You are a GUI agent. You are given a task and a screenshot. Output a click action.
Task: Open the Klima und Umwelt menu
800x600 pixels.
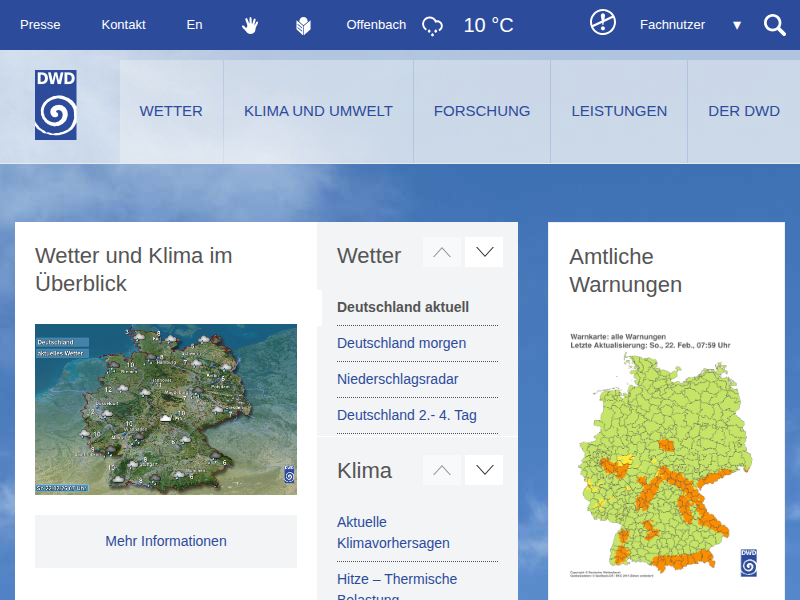tap(318, 111)
